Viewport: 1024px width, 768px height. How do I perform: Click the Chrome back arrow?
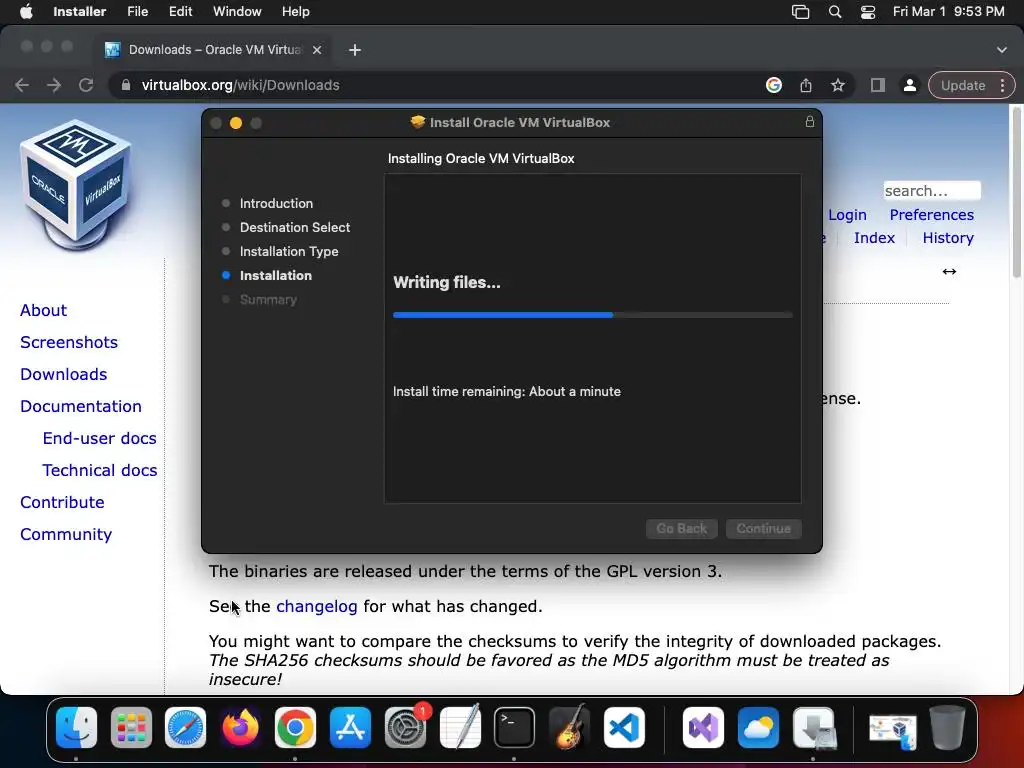[x=22, y=85]
